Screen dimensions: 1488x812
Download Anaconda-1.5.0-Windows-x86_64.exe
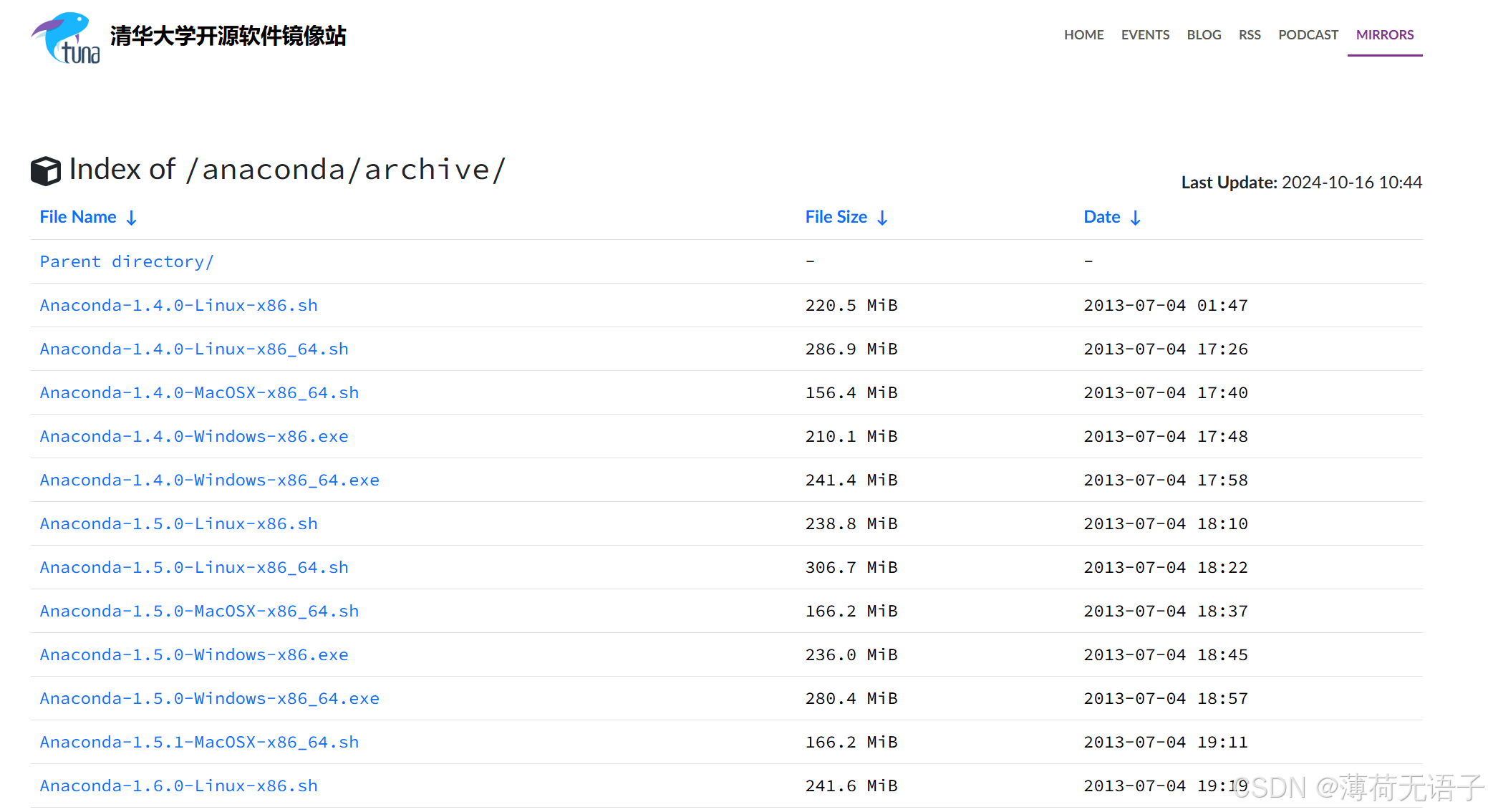210,699
